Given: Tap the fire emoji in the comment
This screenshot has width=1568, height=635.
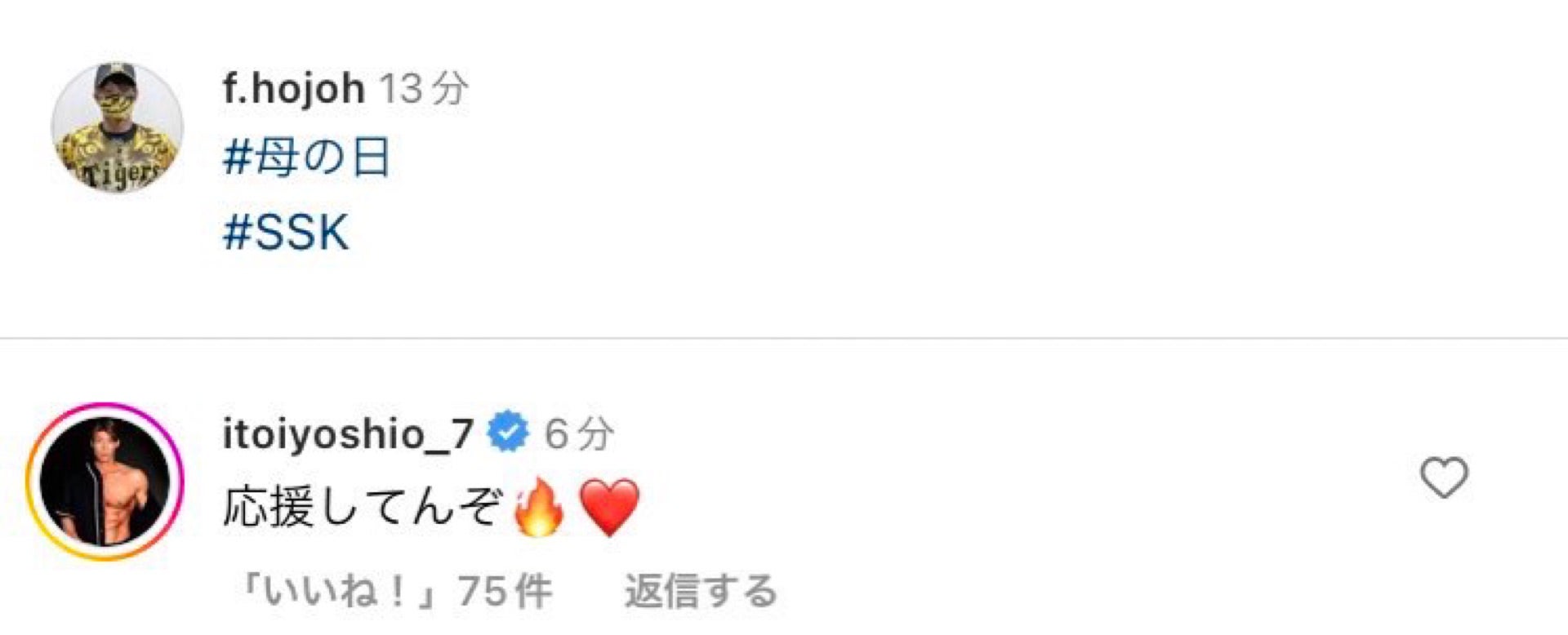Looking at the screenshot, I should click(539, 507).
